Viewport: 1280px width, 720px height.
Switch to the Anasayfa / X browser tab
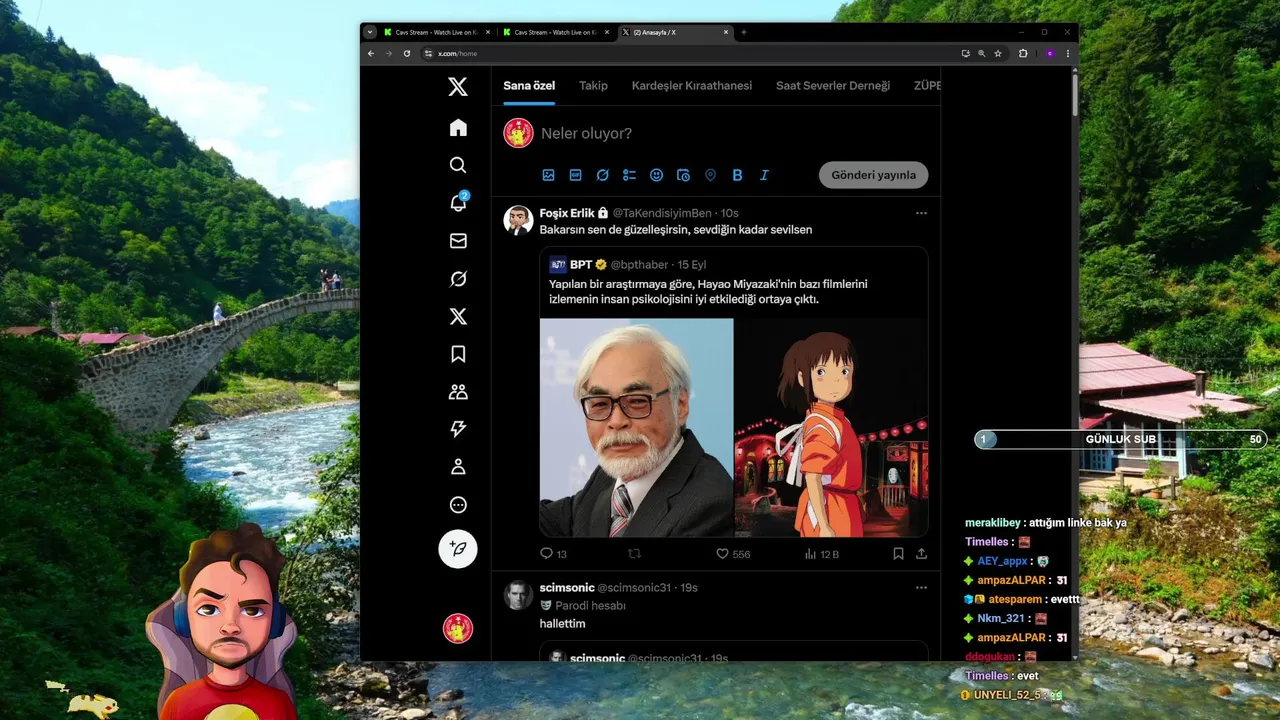[x=670, y=32]
